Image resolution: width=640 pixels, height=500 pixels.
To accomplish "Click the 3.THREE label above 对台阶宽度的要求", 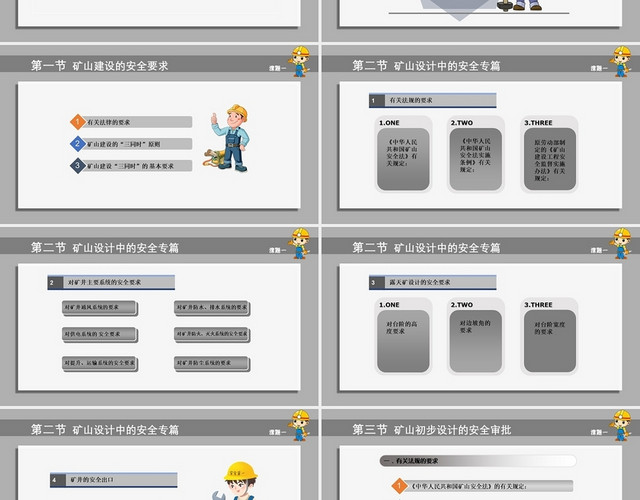I will [x=538, y=304].
